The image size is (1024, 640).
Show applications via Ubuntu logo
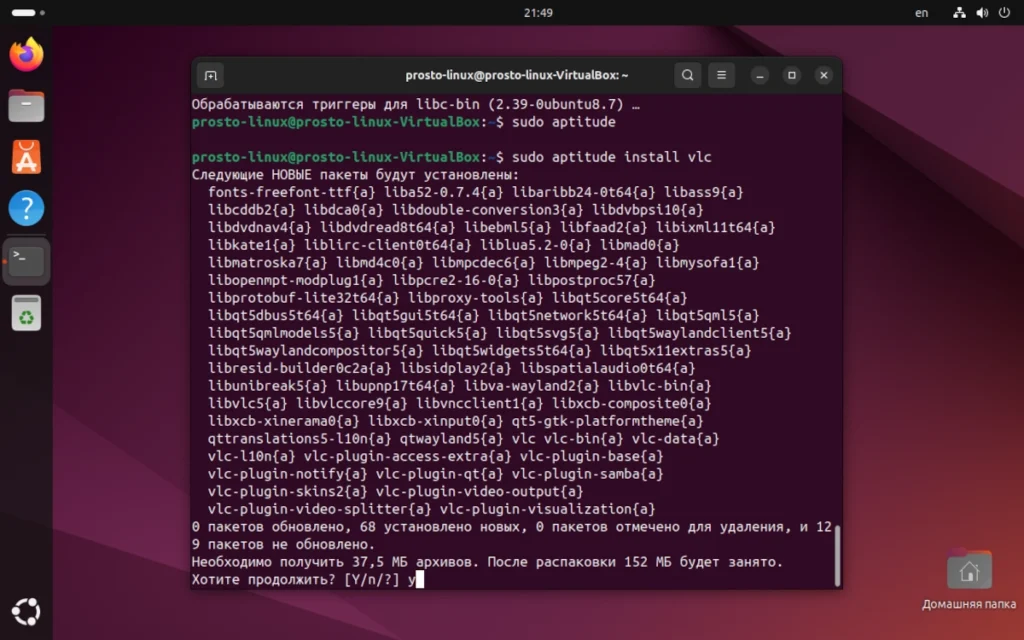point(26,612)
